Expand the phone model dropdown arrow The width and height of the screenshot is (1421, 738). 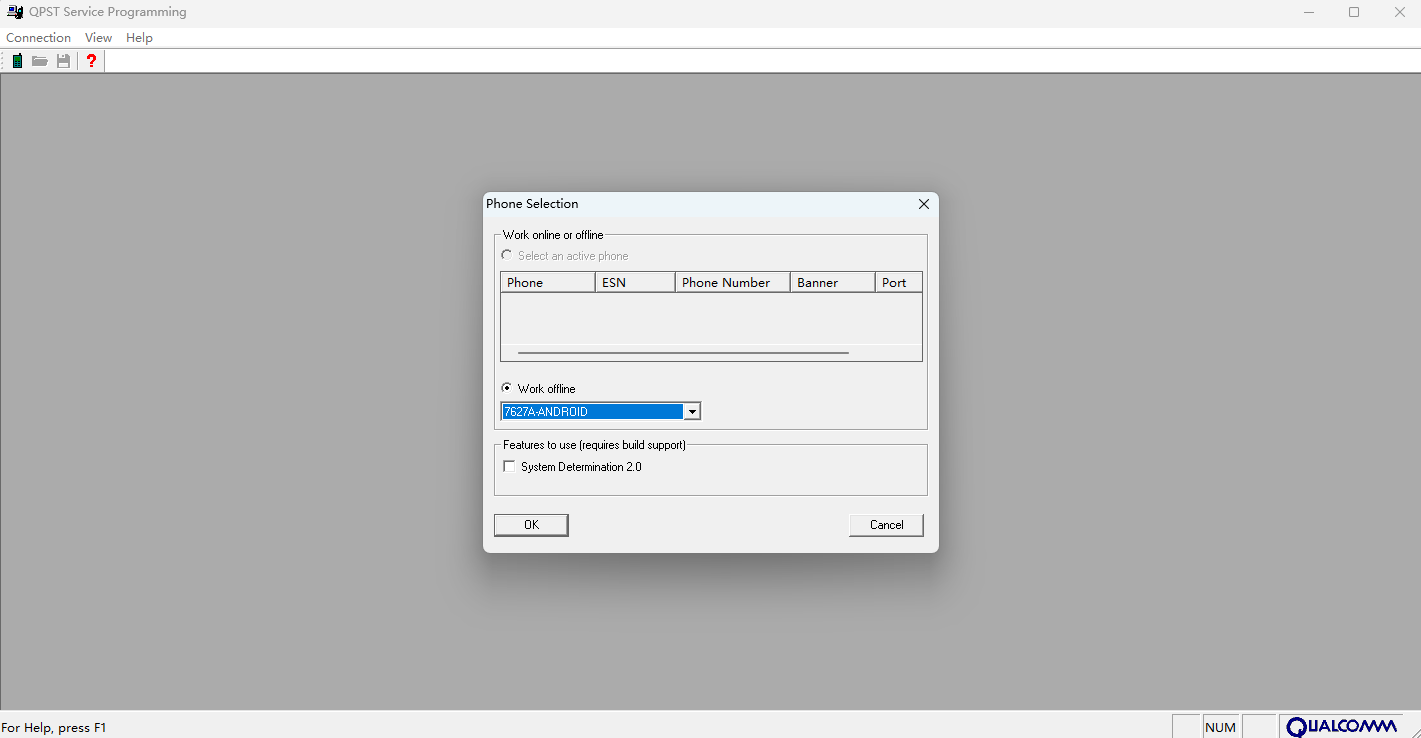click(x=692, y=412)
